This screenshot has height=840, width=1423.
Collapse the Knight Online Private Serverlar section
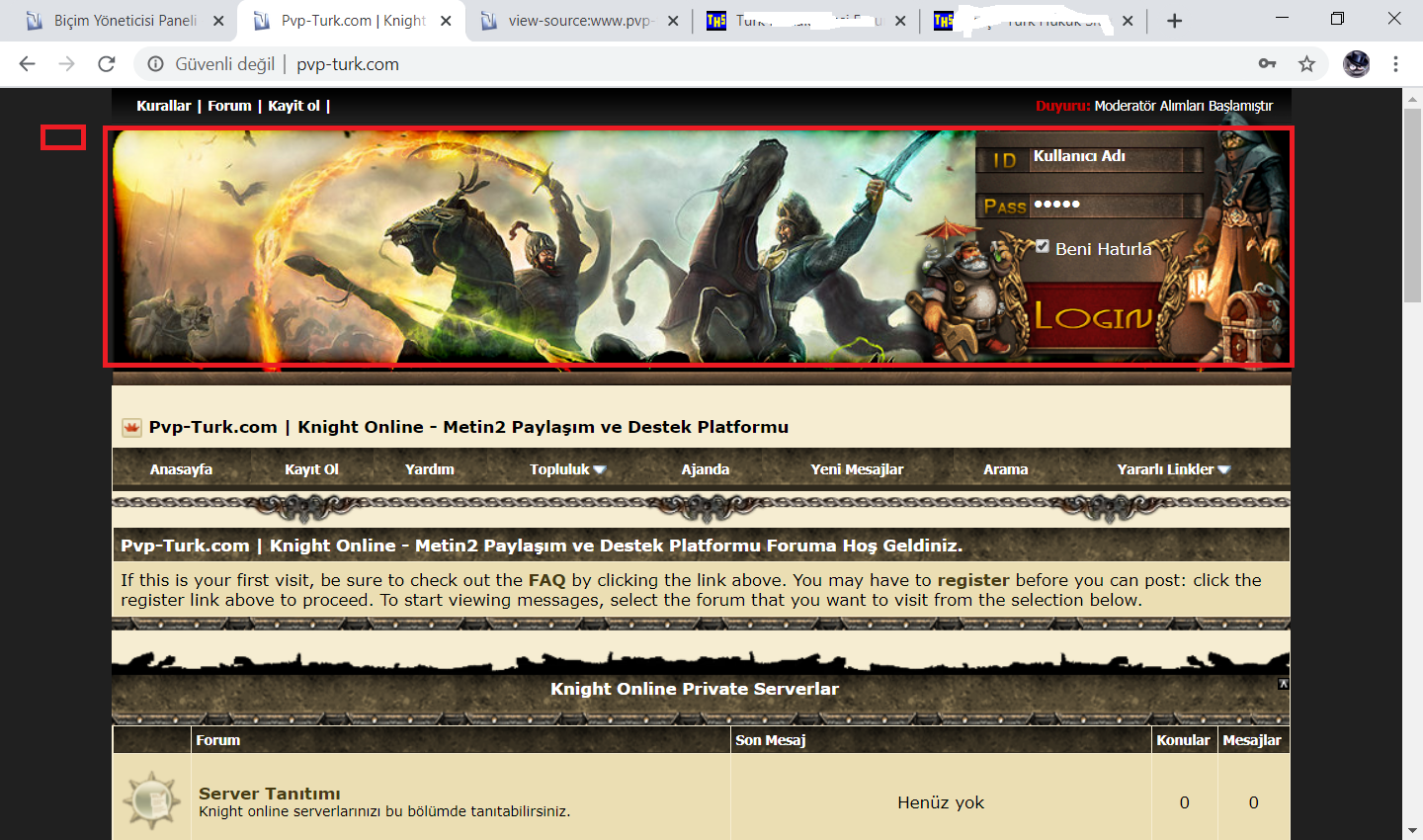tap(1283, 684)
